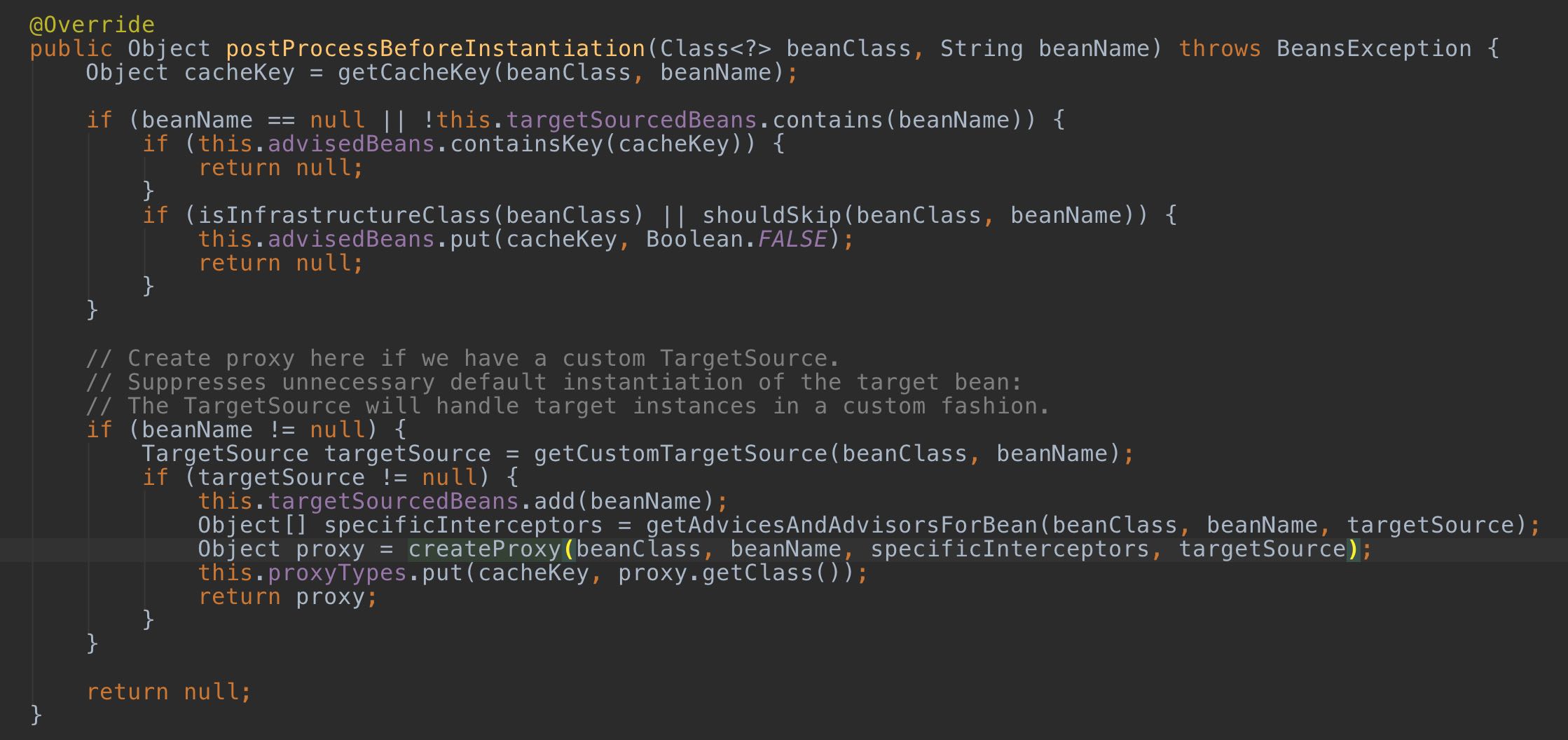Place cursor on postProcessBeforeInstantiation method name

tap(434, 48)
